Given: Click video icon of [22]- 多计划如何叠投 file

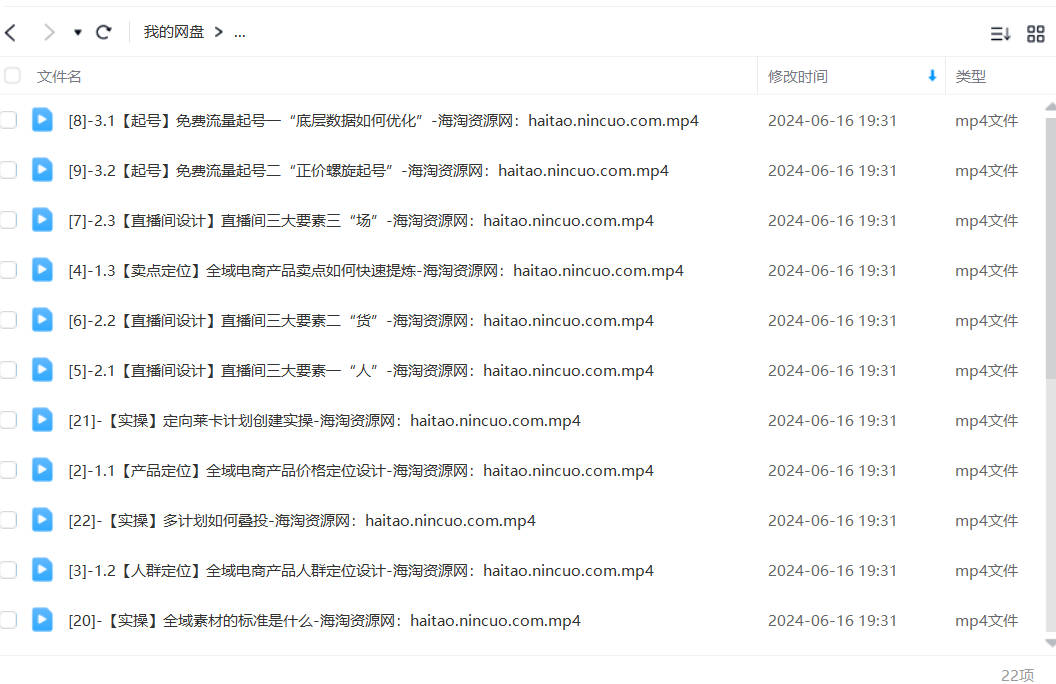Looking at the screenshot, I should pos(42,519).
